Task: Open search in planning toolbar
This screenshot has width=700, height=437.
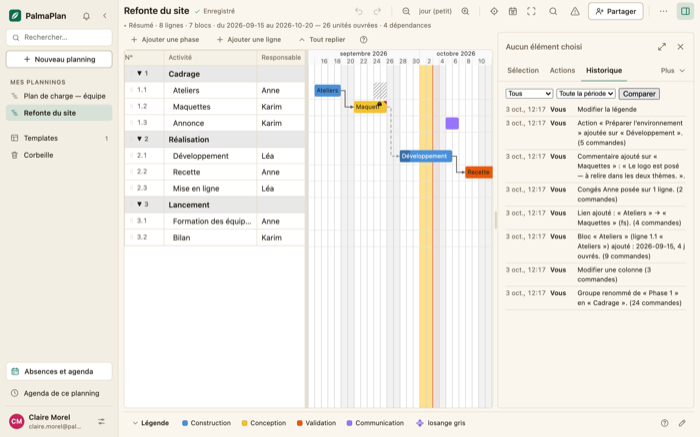Action: point(553,11)
